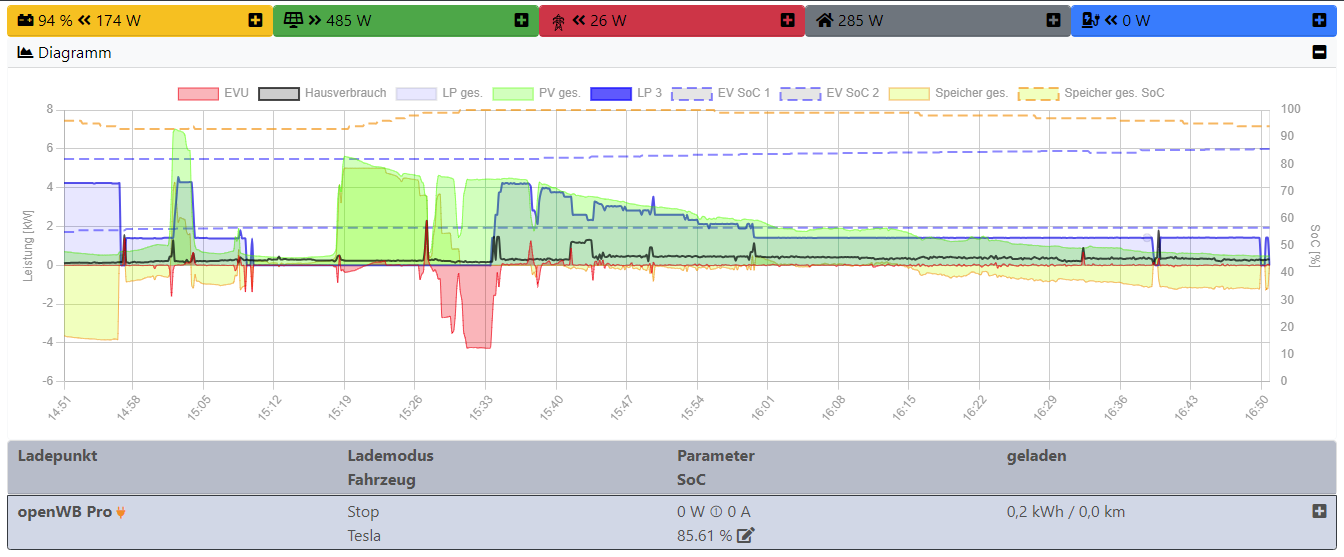Click the power pylon grid icon

[x=558, y=20]
